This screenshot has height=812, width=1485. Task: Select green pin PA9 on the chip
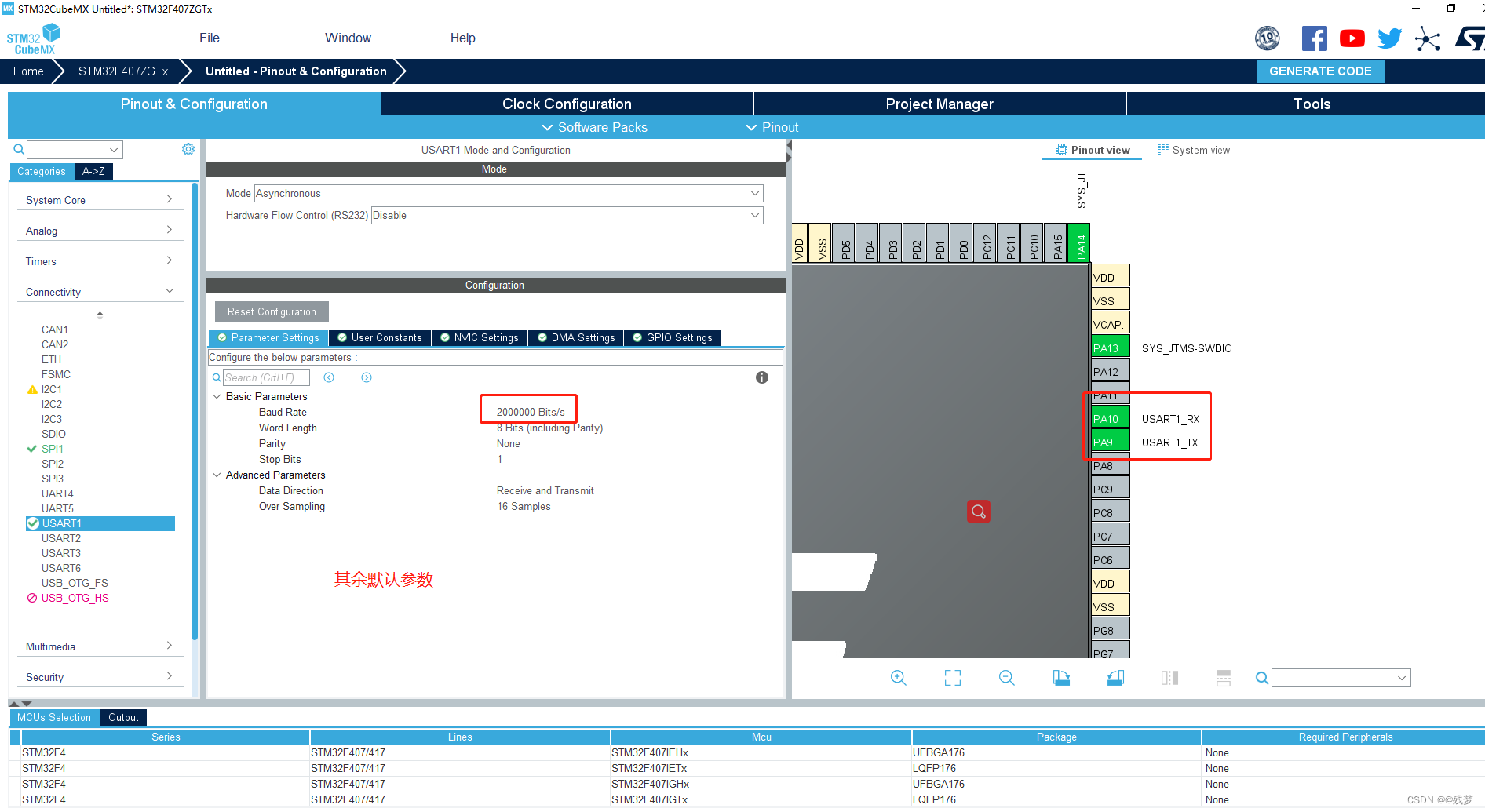pyautogui.click(x=1110, y=442)
